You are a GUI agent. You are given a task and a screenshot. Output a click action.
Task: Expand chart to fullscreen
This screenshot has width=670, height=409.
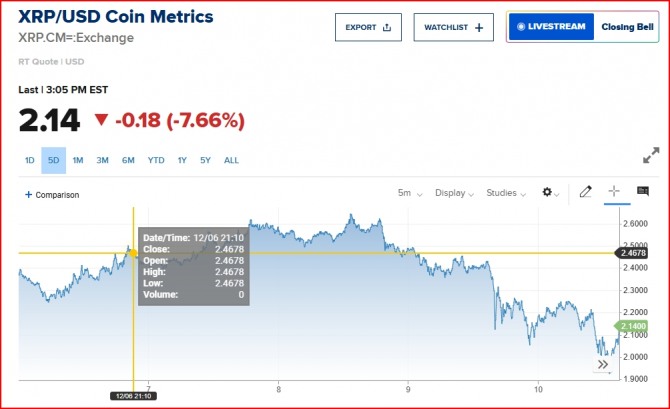click(x=650, y=156)
